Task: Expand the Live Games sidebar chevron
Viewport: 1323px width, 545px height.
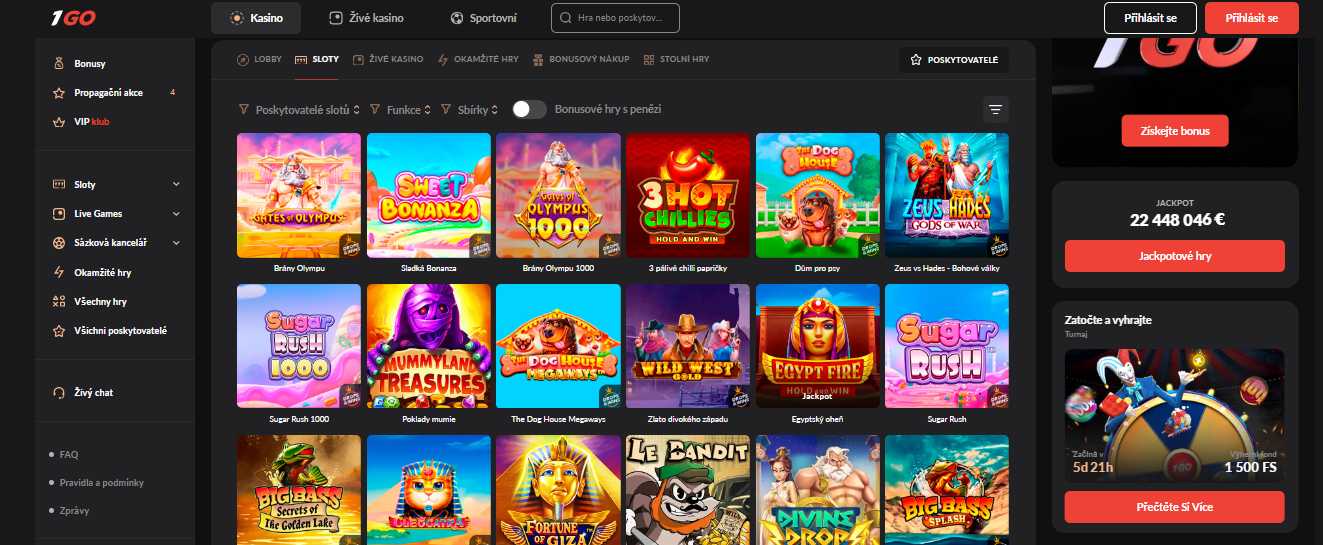Action: click(x=176, y=214)
